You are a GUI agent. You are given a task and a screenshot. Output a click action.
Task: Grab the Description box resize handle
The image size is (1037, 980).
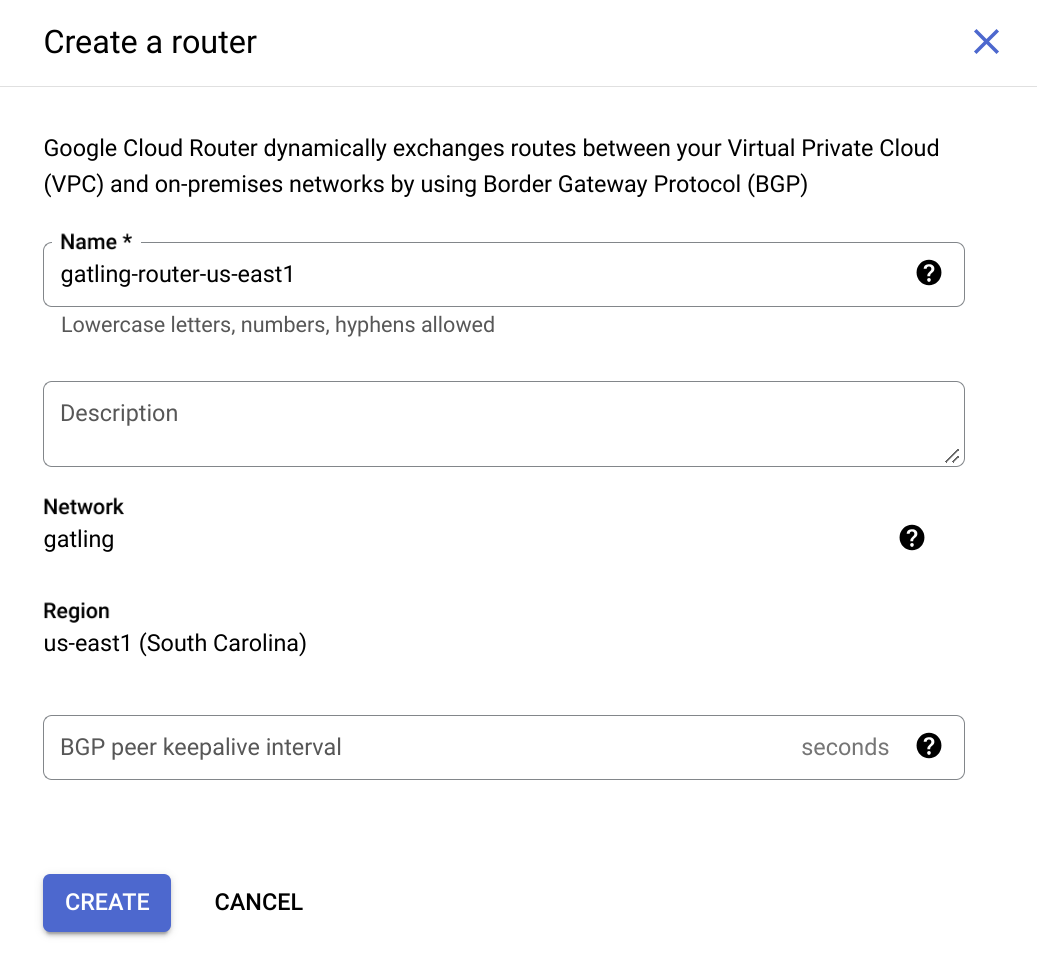pos(952,456)
